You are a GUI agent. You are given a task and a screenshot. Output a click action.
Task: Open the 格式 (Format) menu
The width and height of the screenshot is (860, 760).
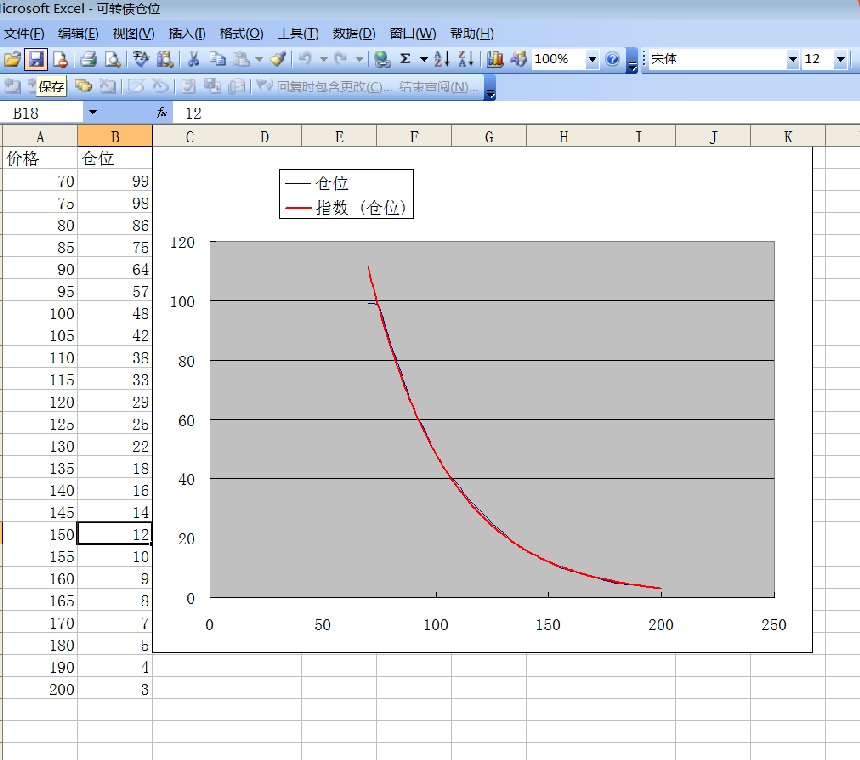click(x=242, y=33)
